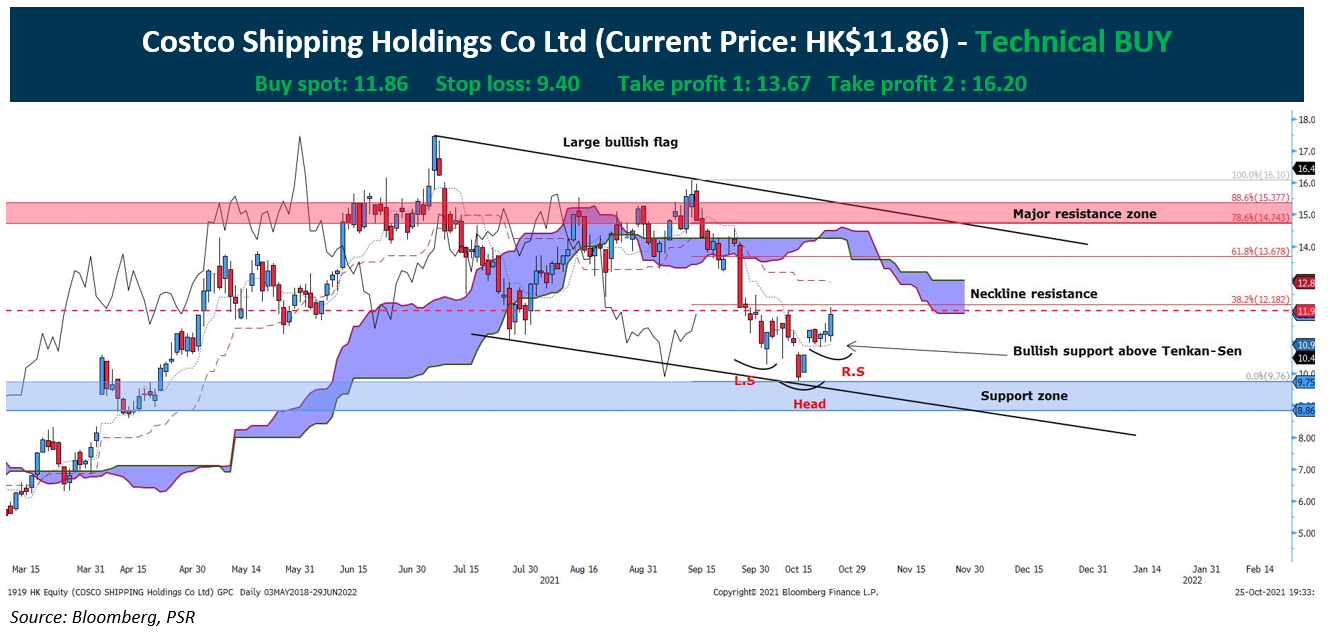
Task: Click the 'Buy spot: 11.86' value
Action: (331, 84)
